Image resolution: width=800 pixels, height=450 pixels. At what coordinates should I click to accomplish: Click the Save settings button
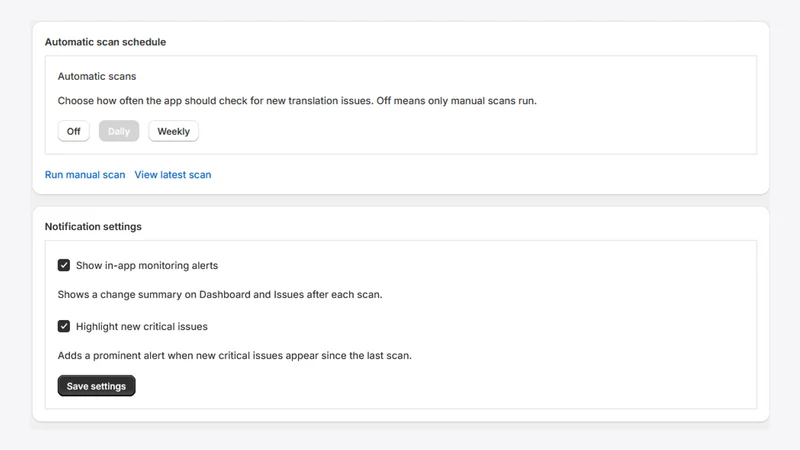(x=96, y=386)
